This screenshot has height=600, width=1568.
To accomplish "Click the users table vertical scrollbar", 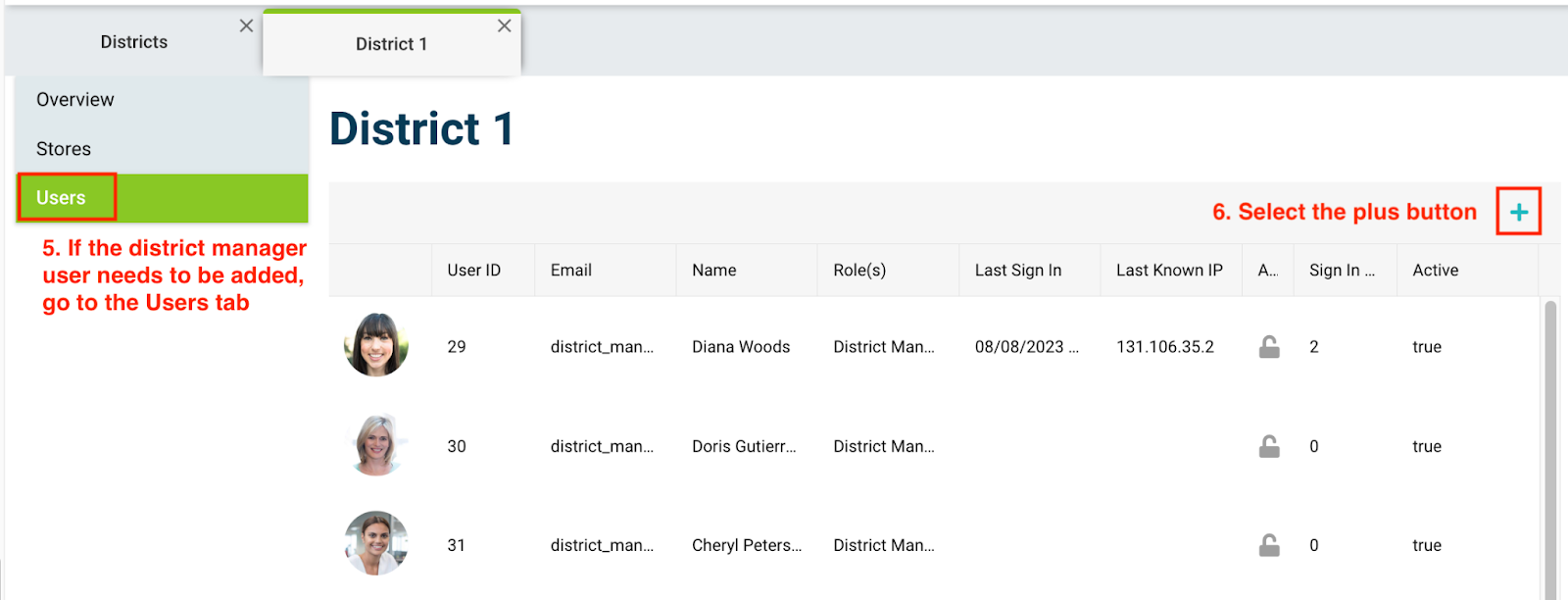I will (1550, 449).
